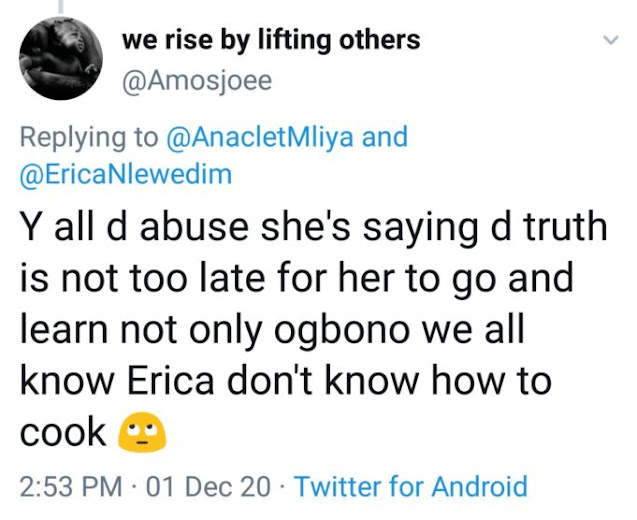Viewport: 637px width, 520px height.
Task: Open the 'we rise by lifting others' profile name
Action: [x=270, y=41]
